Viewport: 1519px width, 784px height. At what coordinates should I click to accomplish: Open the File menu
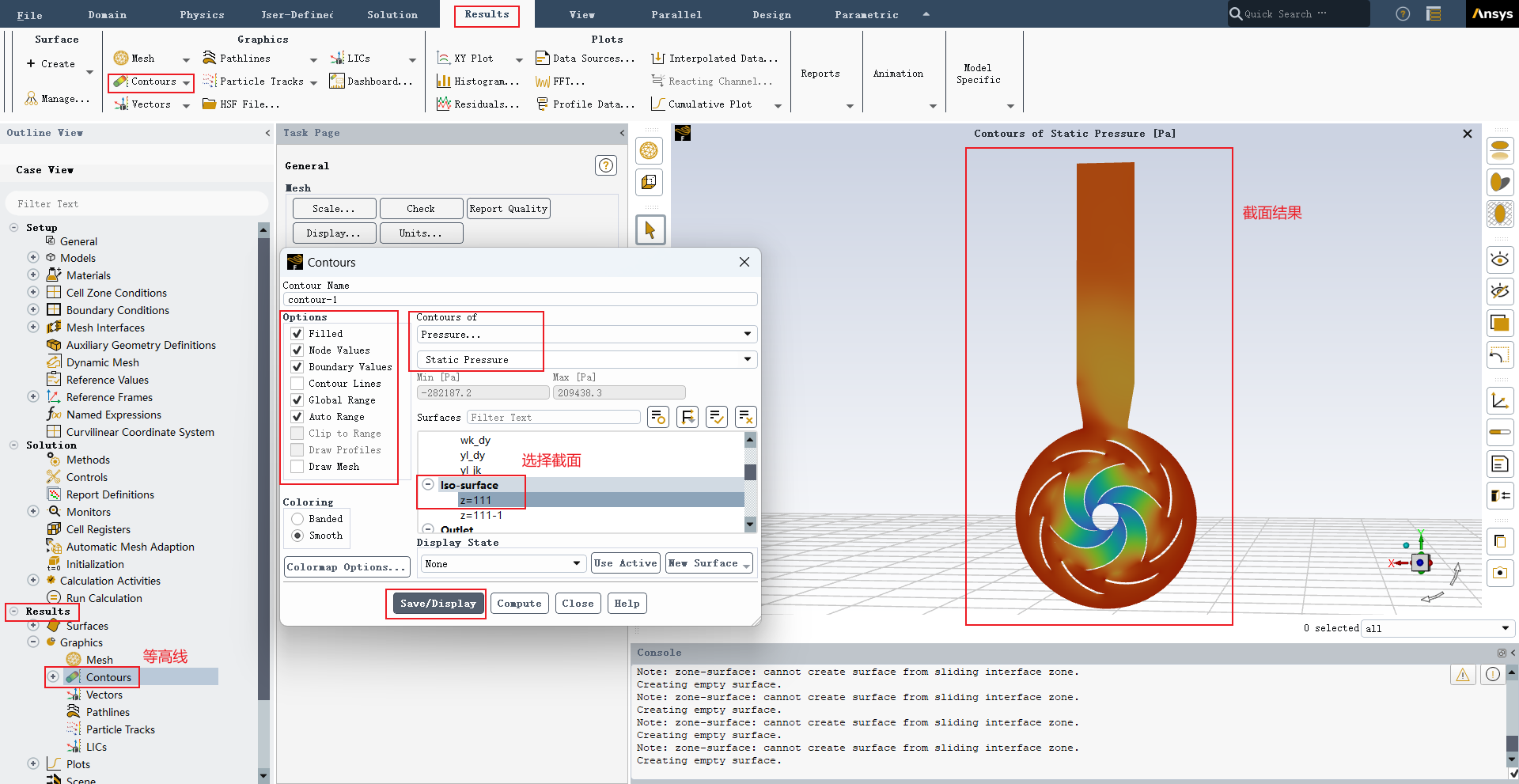(30, 14)
